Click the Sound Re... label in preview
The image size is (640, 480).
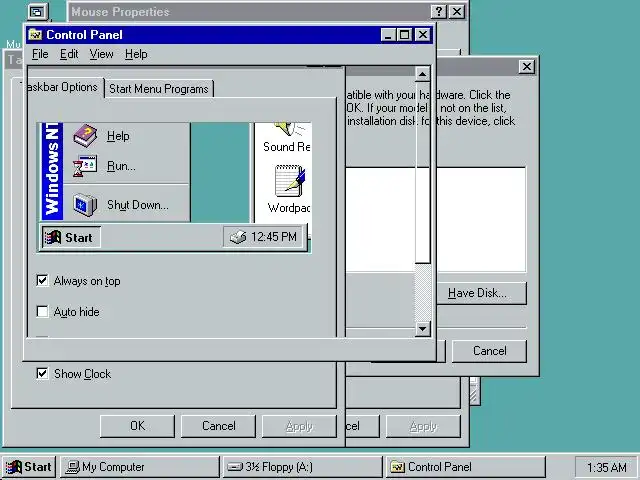pyautogui.click(x=287, y=147)
